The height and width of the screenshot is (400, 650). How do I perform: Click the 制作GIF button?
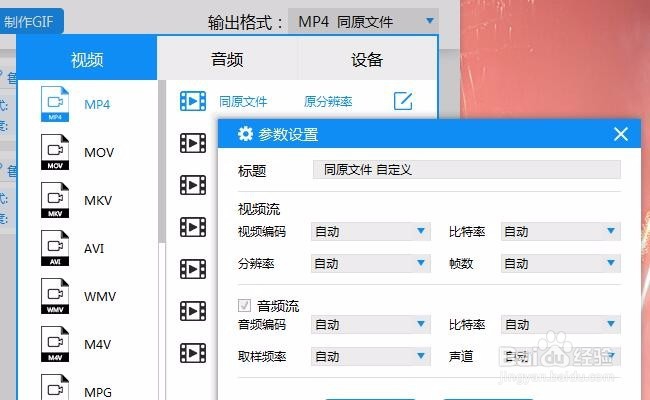point(30,21)
